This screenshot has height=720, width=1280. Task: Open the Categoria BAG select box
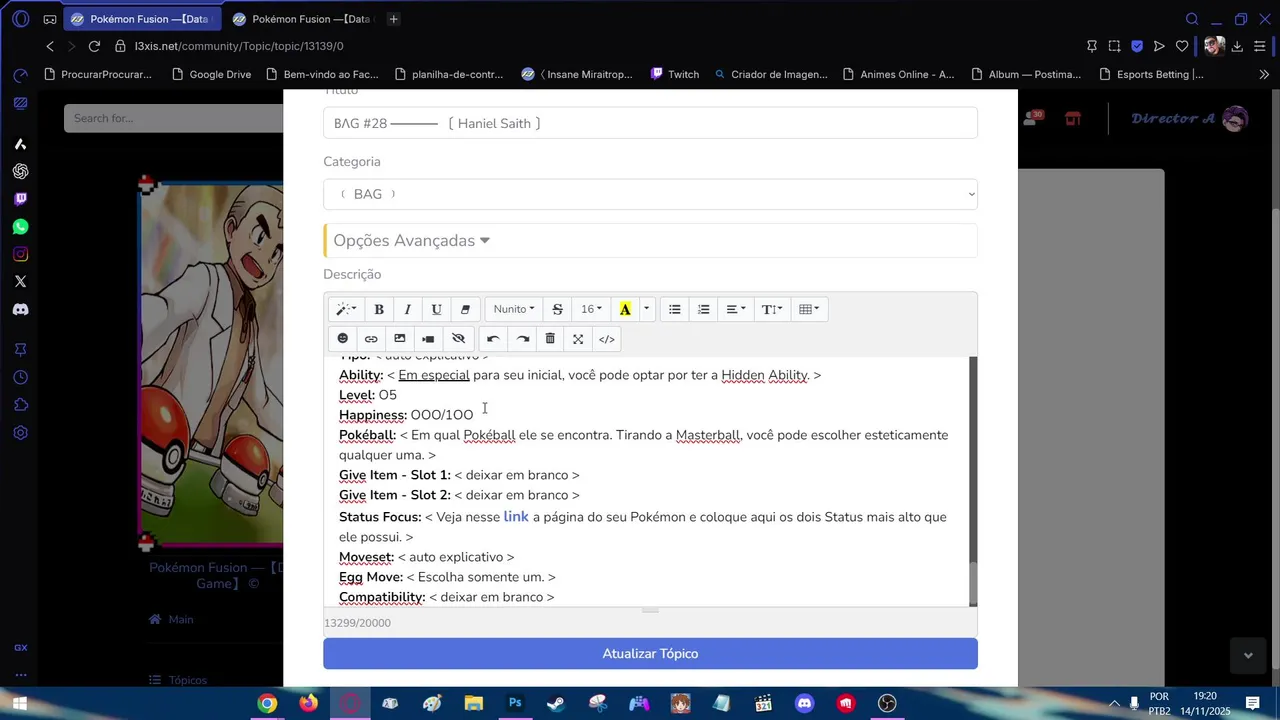[650, 194]
